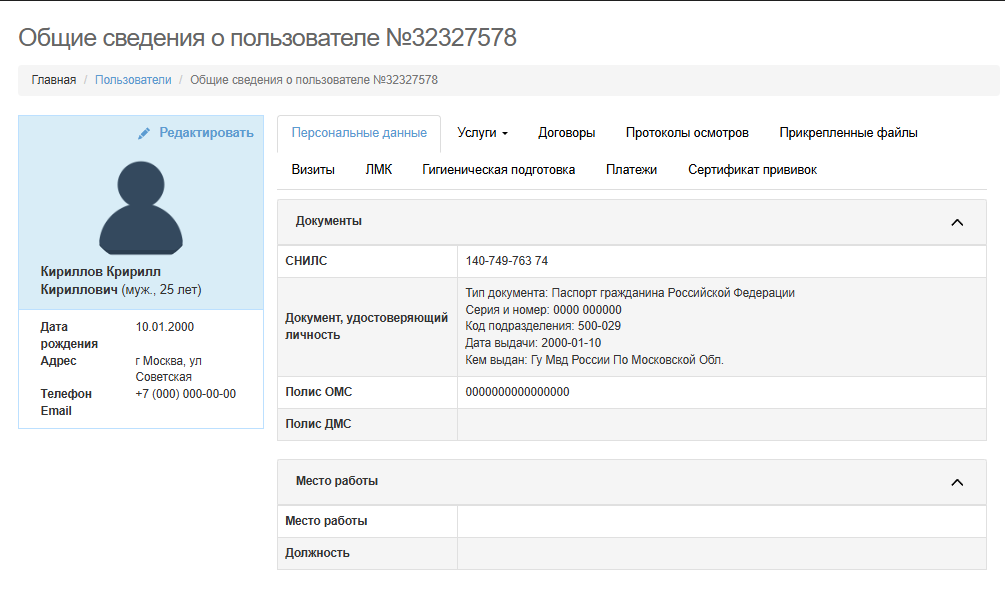Go to Прикрепленные файлы tab
Viewport: 1005px width, 616px height.
(848, 133)
